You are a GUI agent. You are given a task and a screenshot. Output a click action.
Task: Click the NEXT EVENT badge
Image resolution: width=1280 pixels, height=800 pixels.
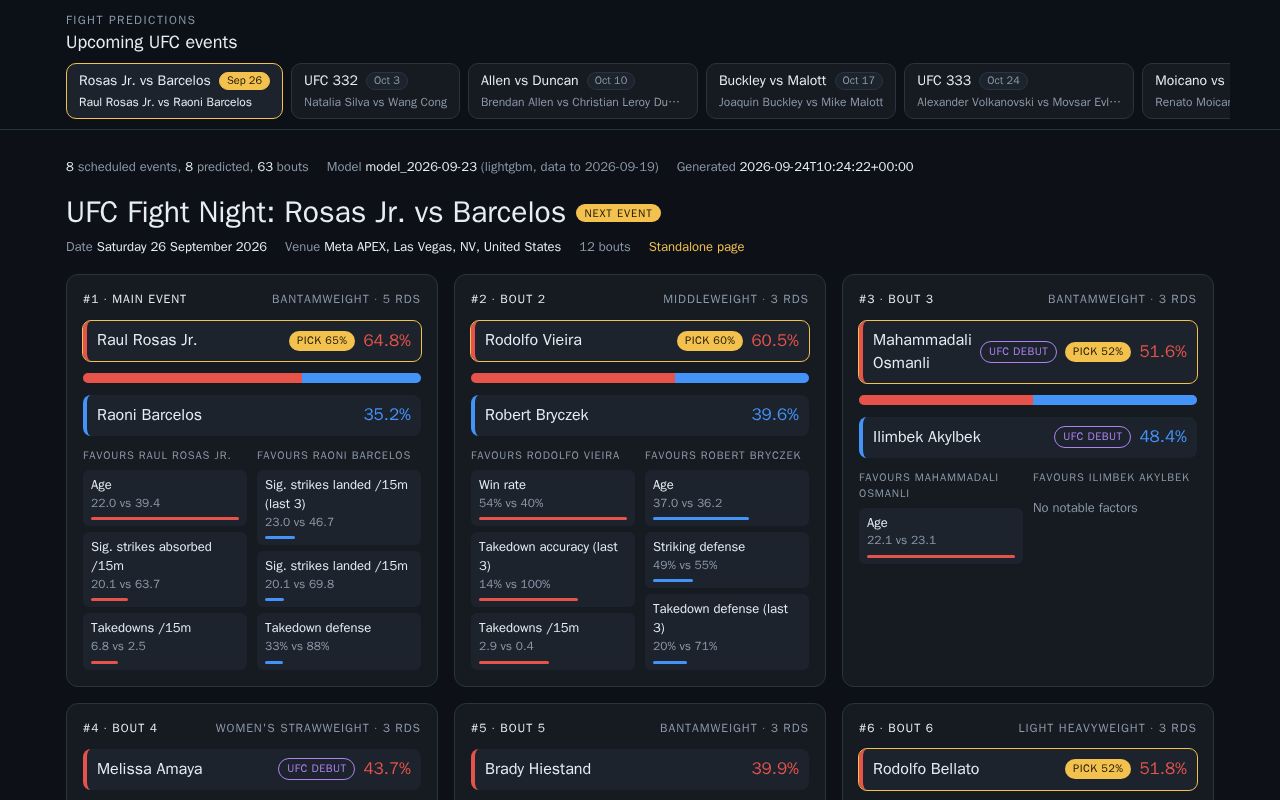pos(618,213)
